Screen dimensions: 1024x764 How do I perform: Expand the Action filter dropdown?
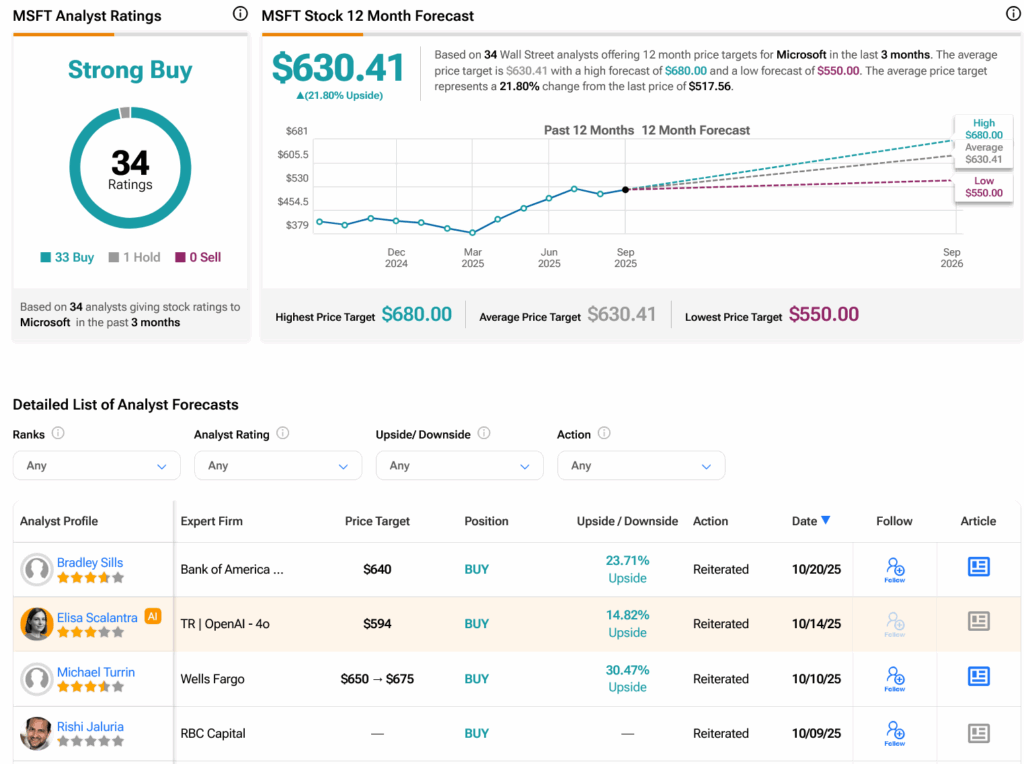[x=640, y=466]
